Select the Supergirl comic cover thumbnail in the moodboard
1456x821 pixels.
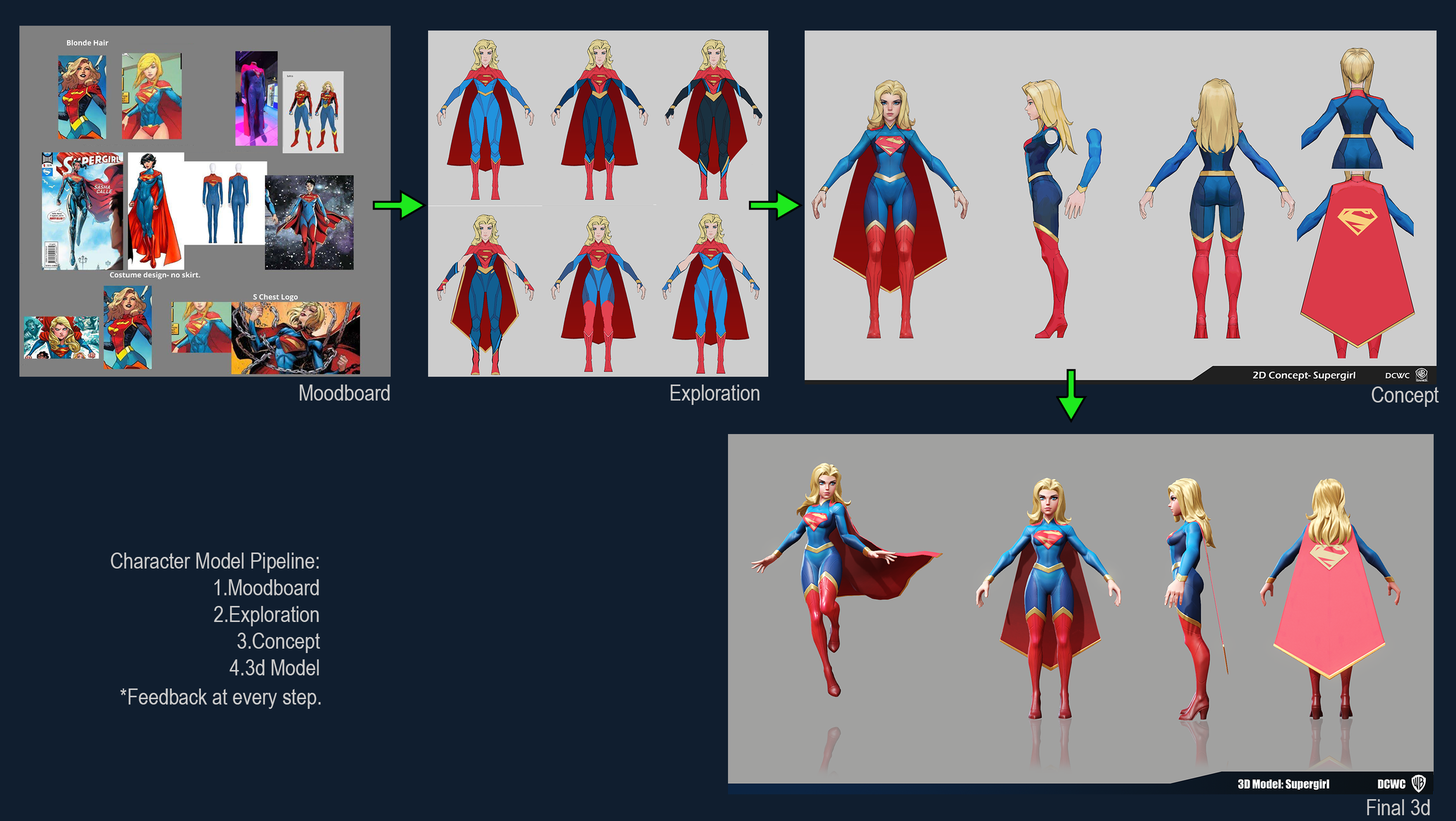tap(82, 211)
